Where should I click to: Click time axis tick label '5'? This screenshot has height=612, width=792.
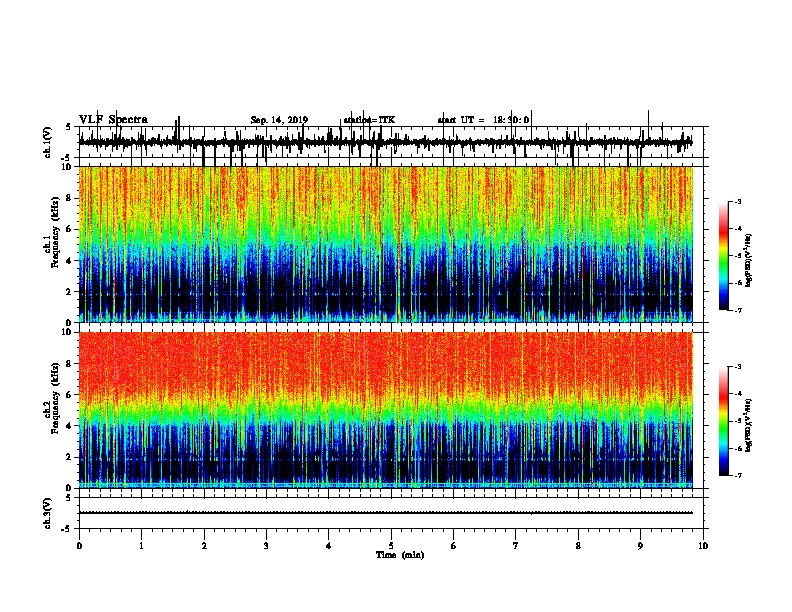pyautogui.click(x=391, y=546)
